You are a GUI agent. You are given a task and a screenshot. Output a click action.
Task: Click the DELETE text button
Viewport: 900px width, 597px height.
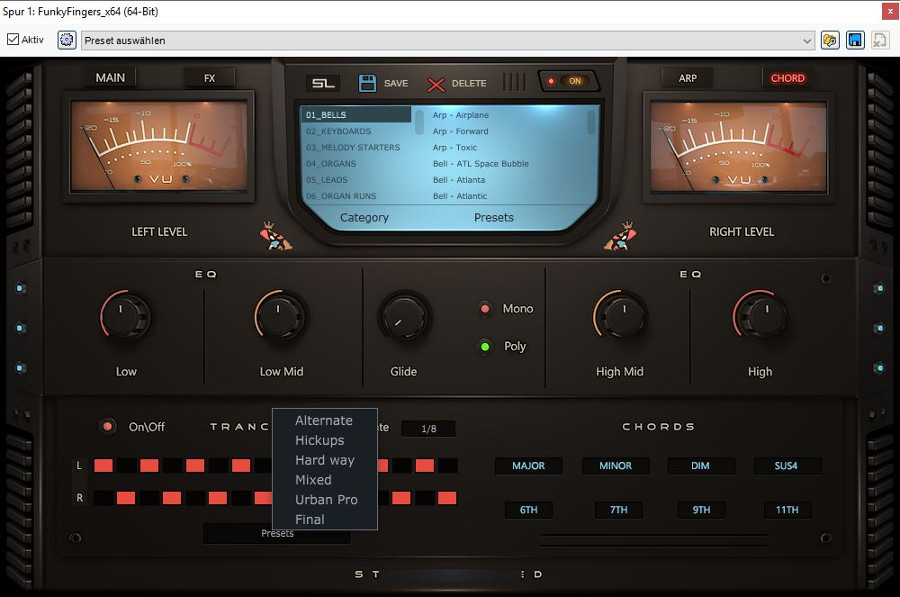tap(469, 83)
